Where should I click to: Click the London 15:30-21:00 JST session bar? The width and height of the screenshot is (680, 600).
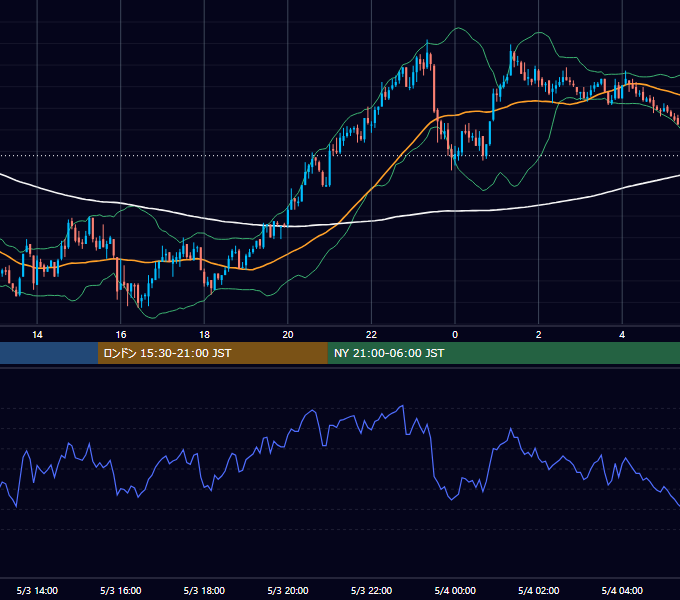tap(212, 353)
